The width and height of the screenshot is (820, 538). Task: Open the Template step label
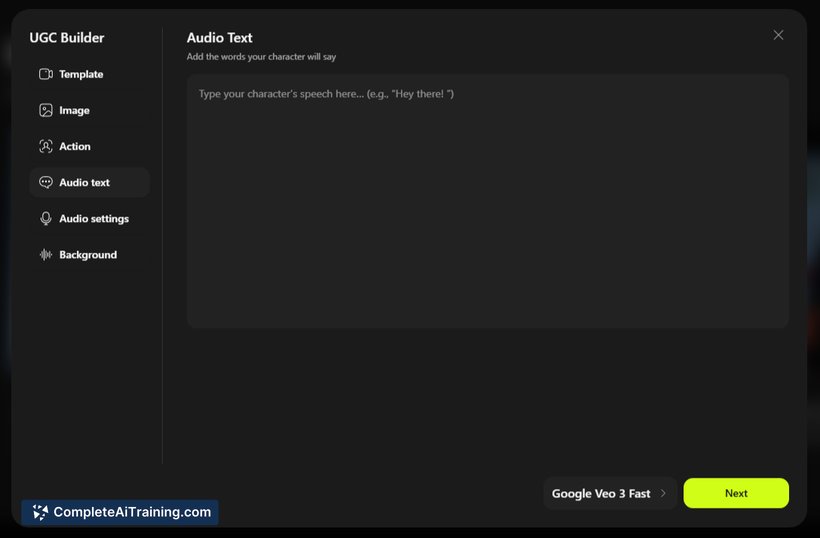click(81, 74)
